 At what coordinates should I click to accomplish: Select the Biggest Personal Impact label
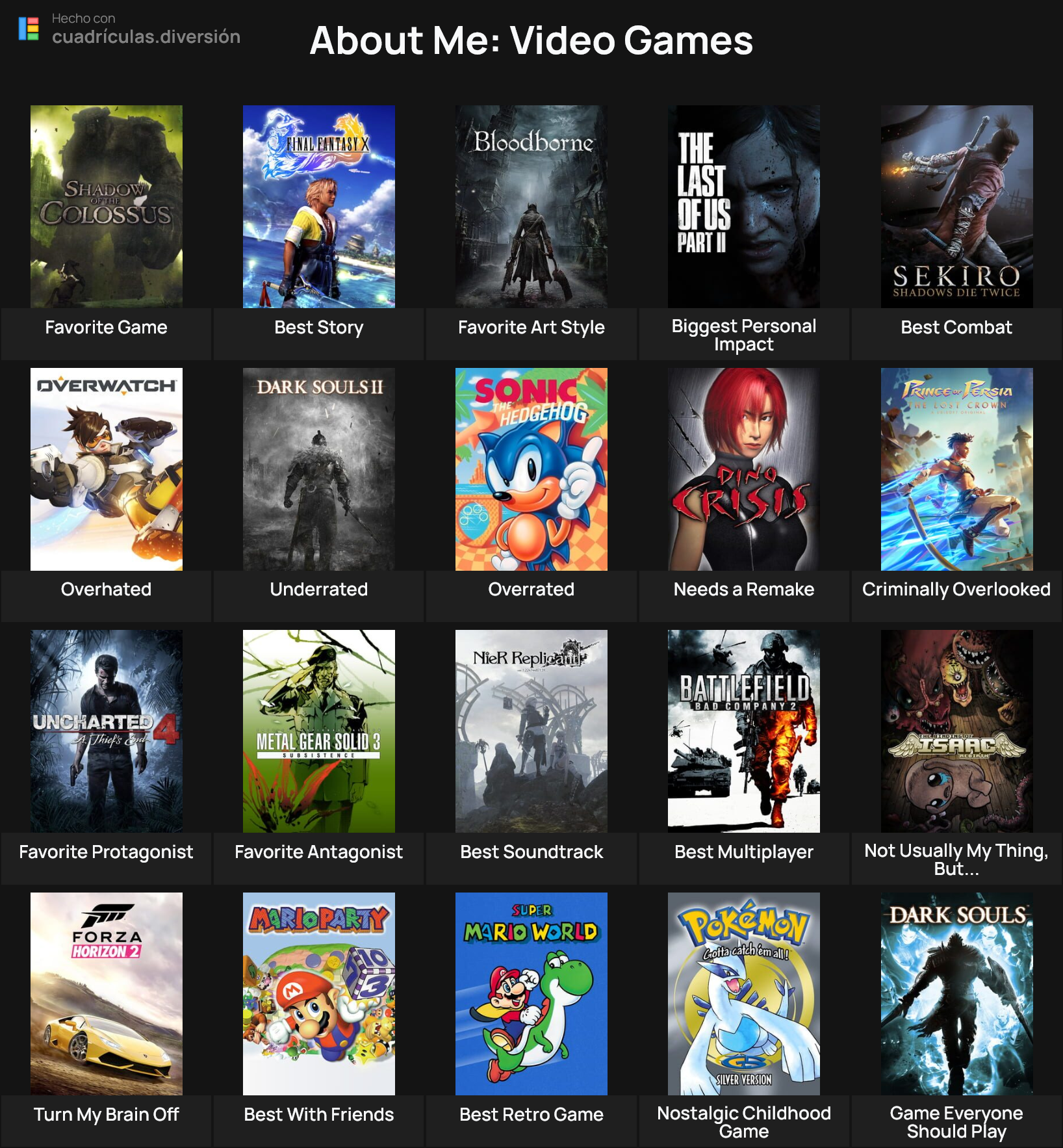[744, 335]
